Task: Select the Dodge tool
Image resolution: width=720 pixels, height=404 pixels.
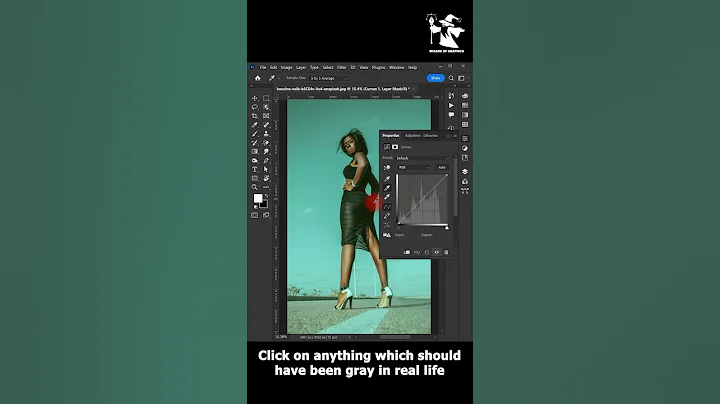Action: click(x=255, y=161)
